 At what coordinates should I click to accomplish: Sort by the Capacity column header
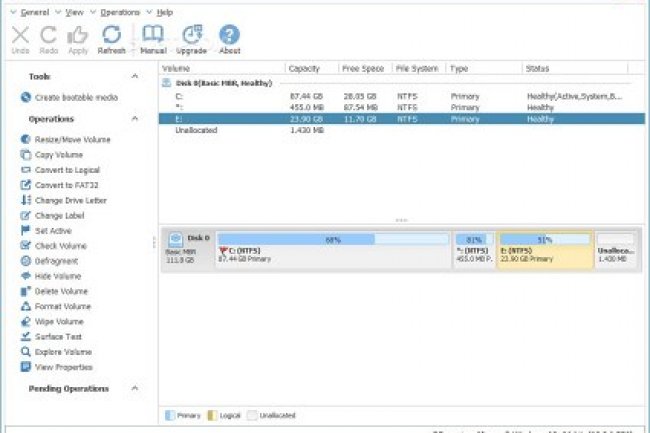(x=304, y=68)
